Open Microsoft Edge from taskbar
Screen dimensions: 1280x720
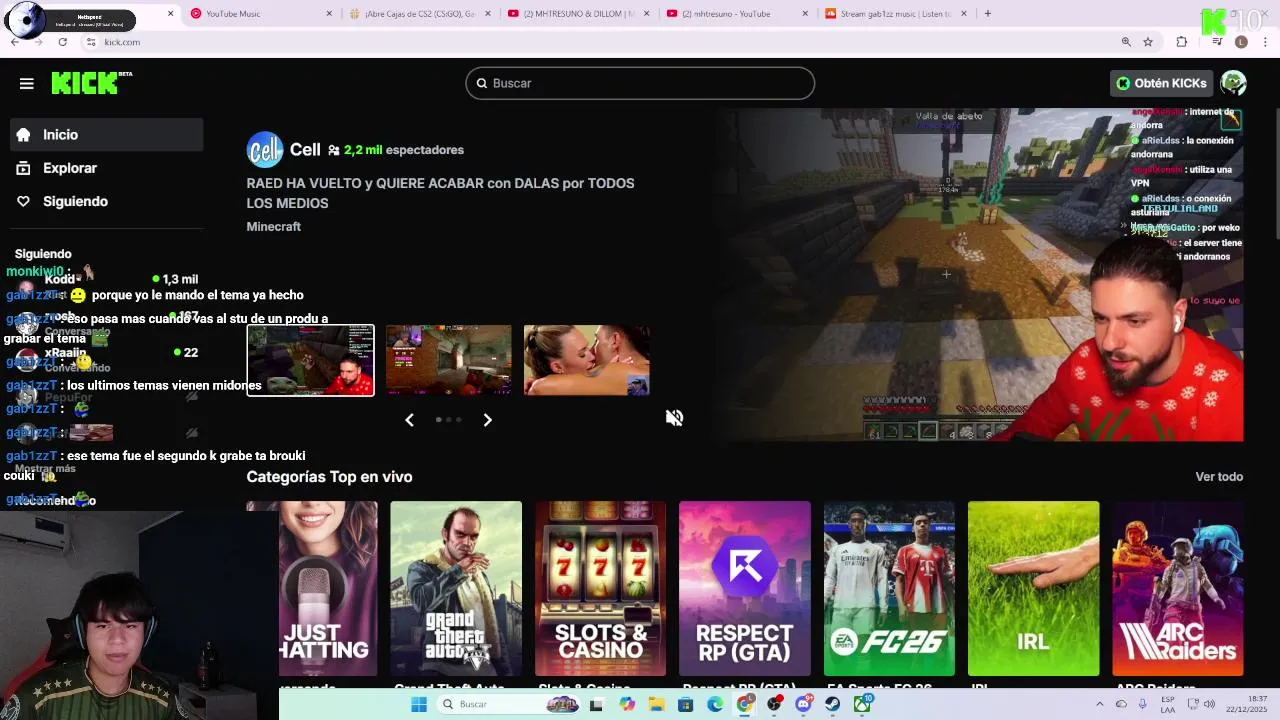click(715, 705)
